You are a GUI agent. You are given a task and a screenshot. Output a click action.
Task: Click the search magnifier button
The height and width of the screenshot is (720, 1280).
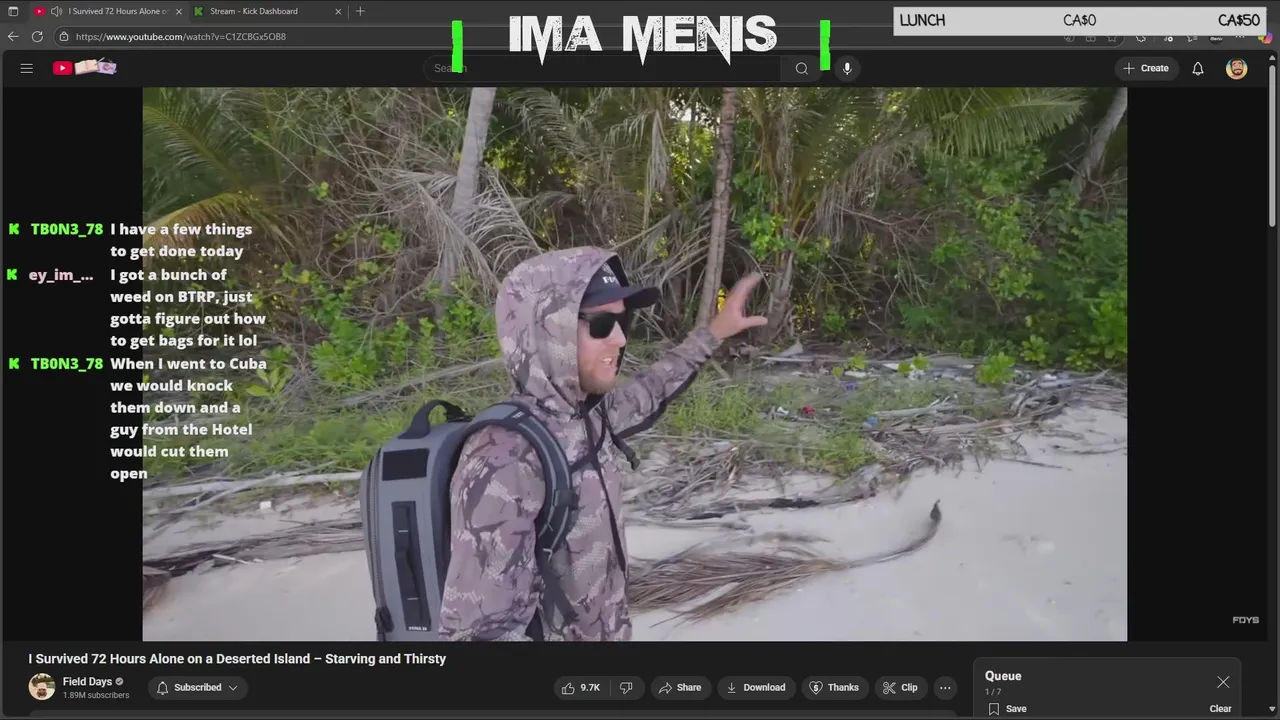[801, 68]
